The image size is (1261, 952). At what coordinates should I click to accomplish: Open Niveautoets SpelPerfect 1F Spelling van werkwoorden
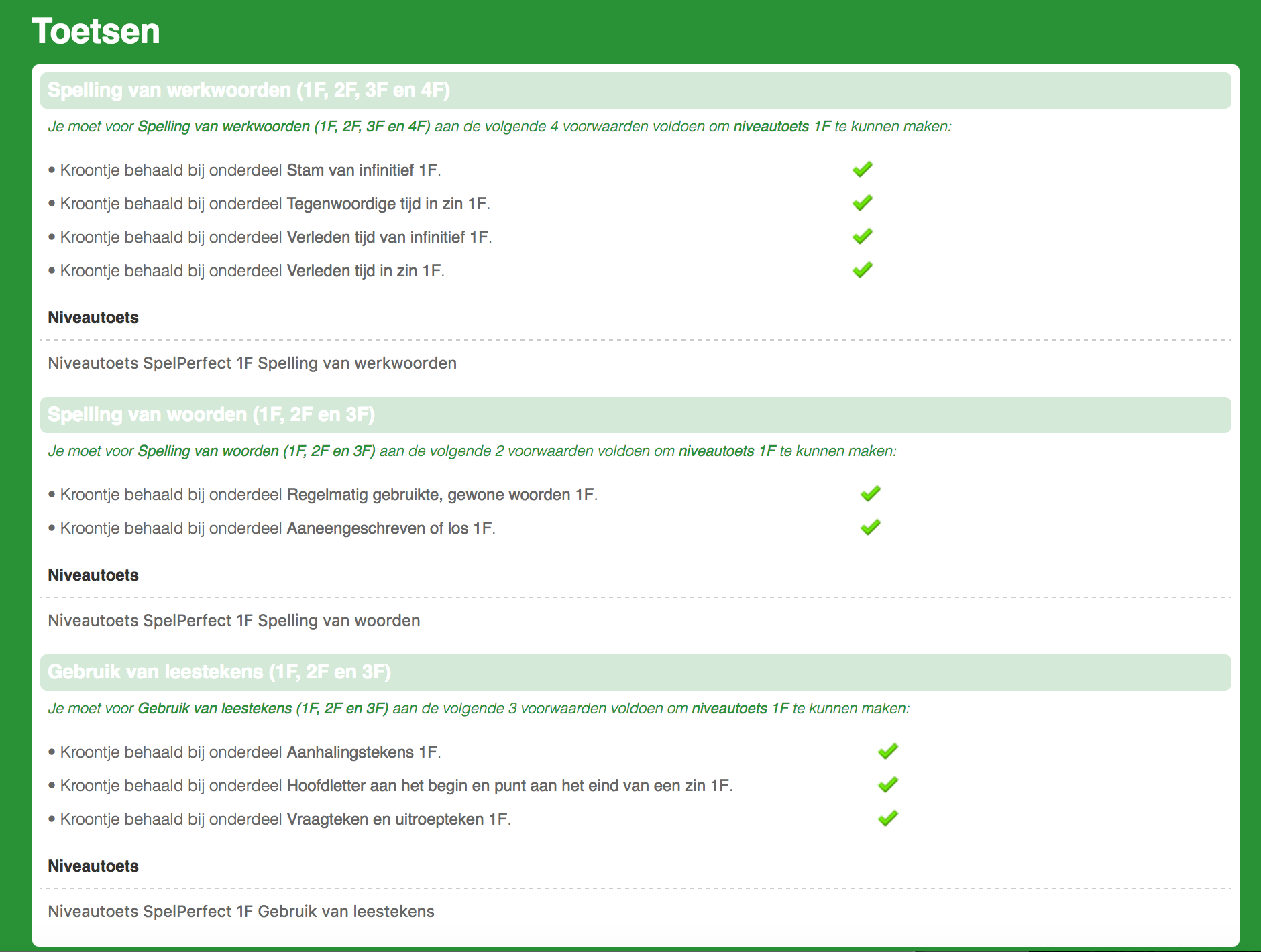[252, 363]
